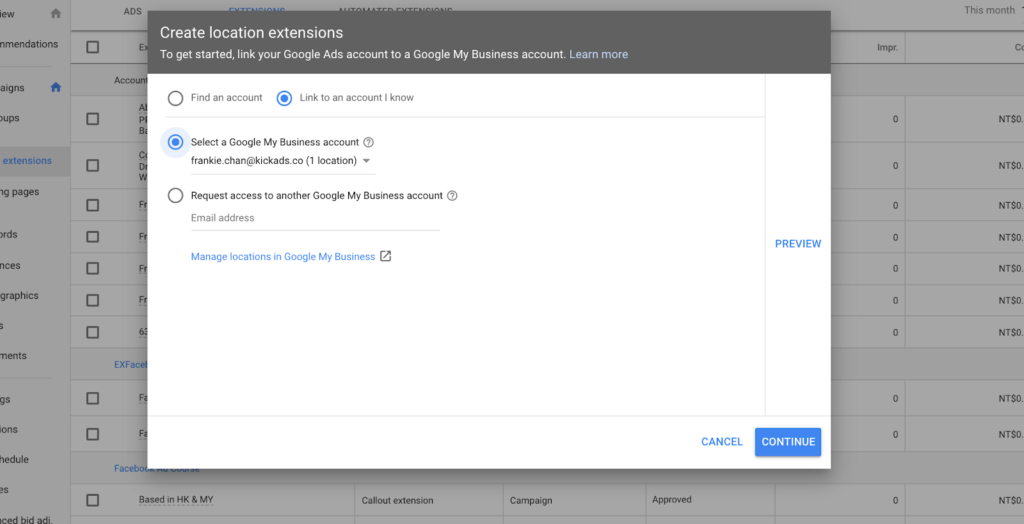
Task: Open Ads & extensions in the sidebar
Action: click(x=26, y=161)
